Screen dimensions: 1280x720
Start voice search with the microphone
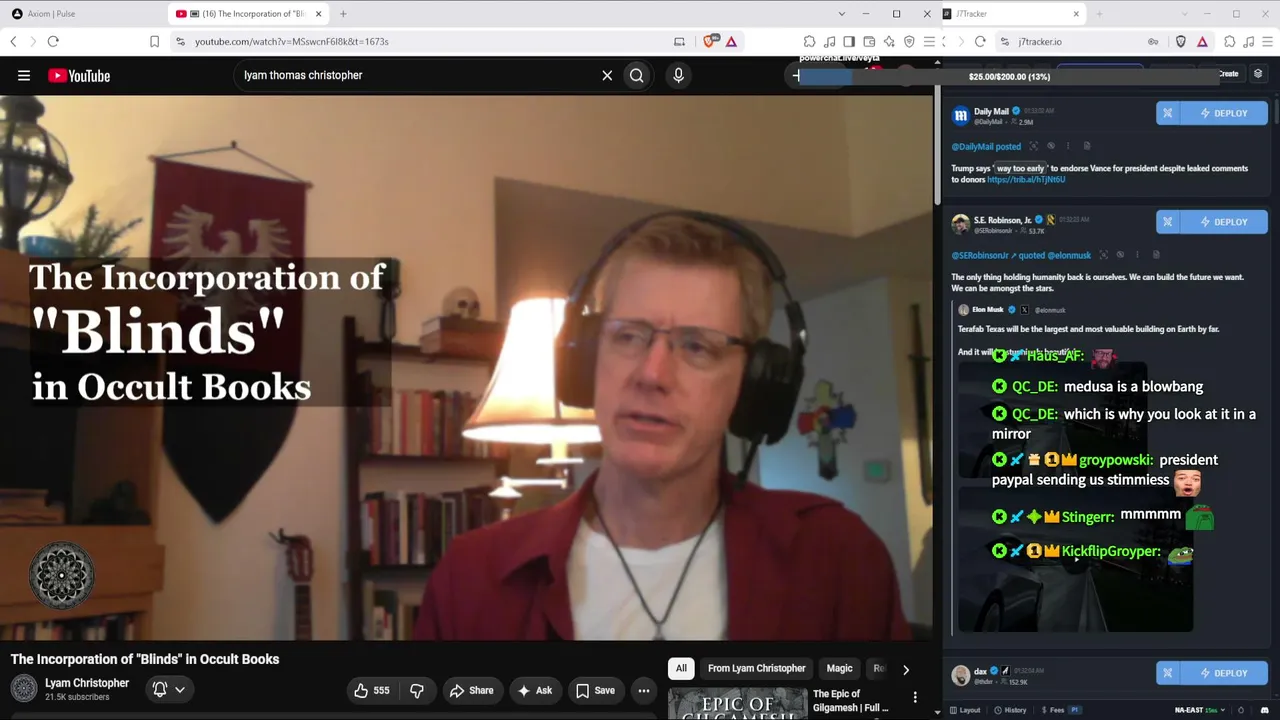click(678, 75)
